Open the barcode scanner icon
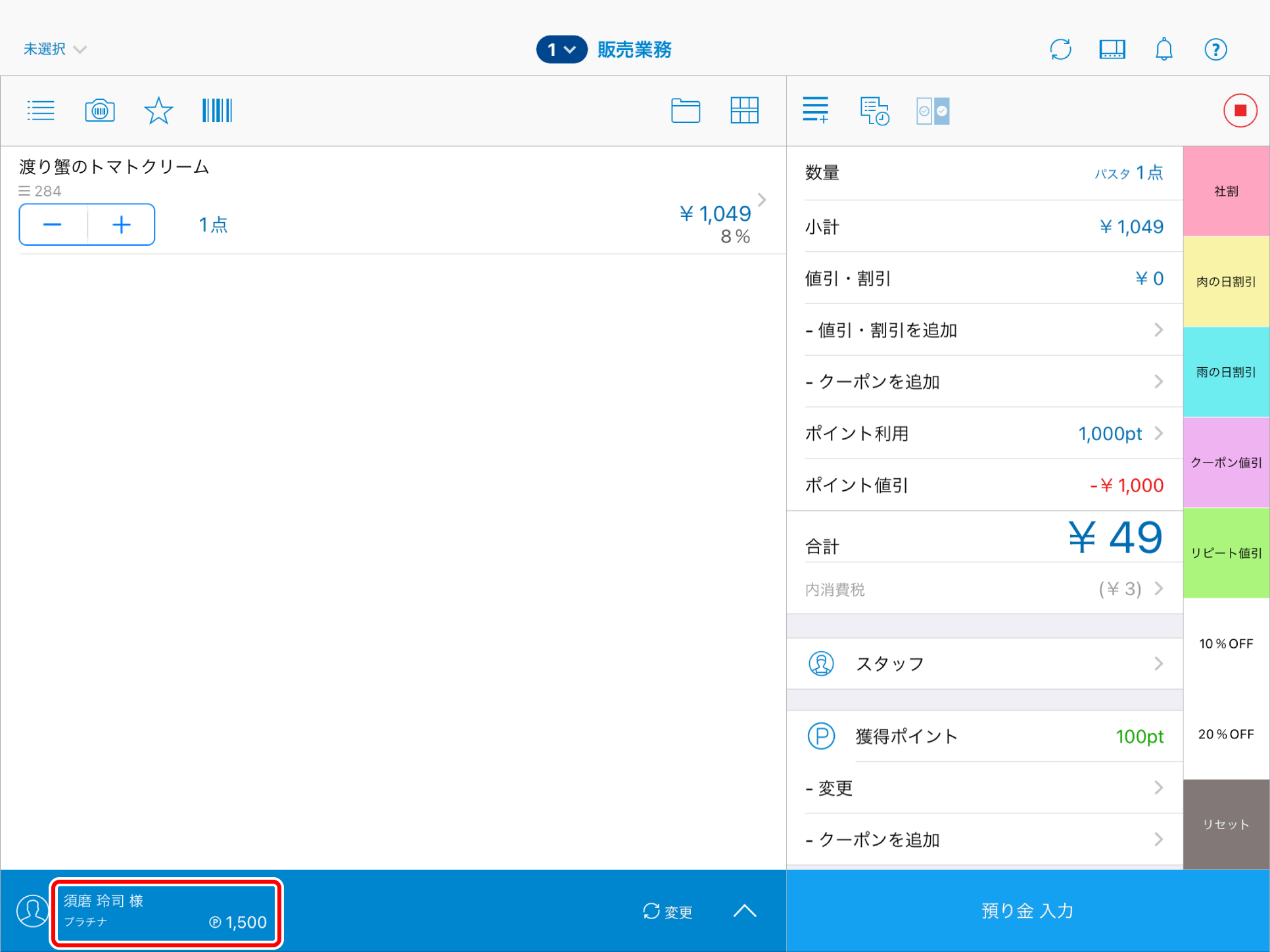The image size is (1270, 952). pos(217,110)
